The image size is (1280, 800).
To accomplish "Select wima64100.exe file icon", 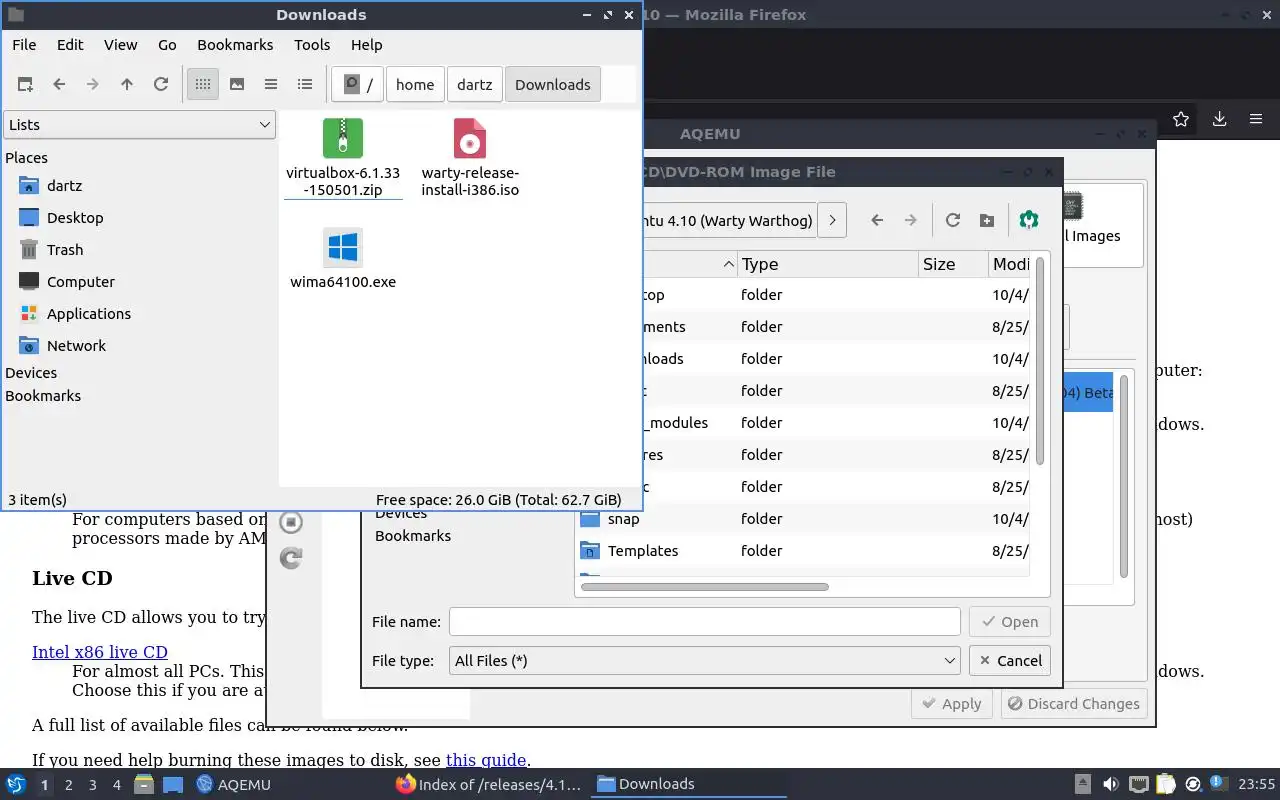I will point(343,248).
